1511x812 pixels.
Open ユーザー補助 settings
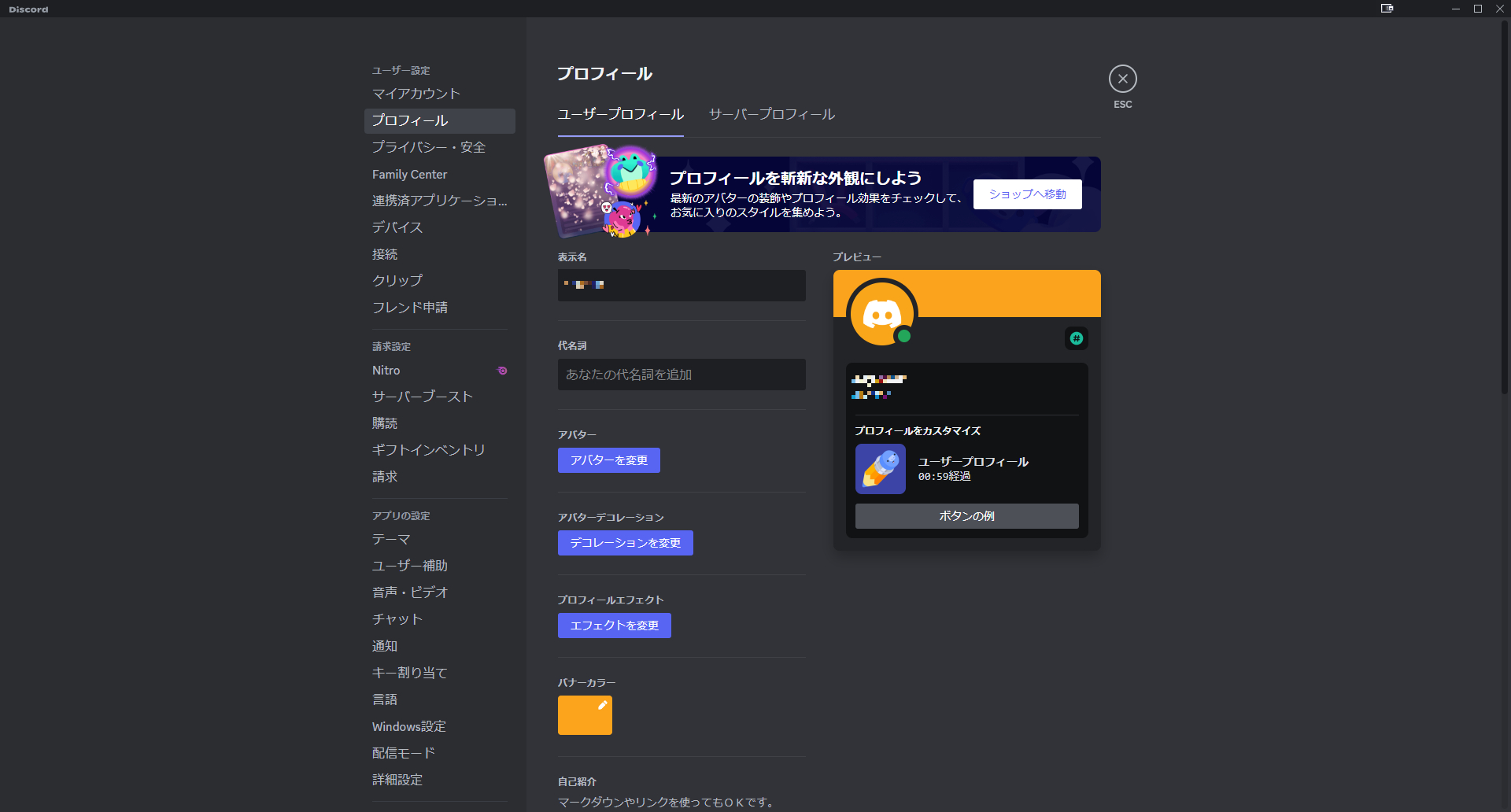point(439,566)
